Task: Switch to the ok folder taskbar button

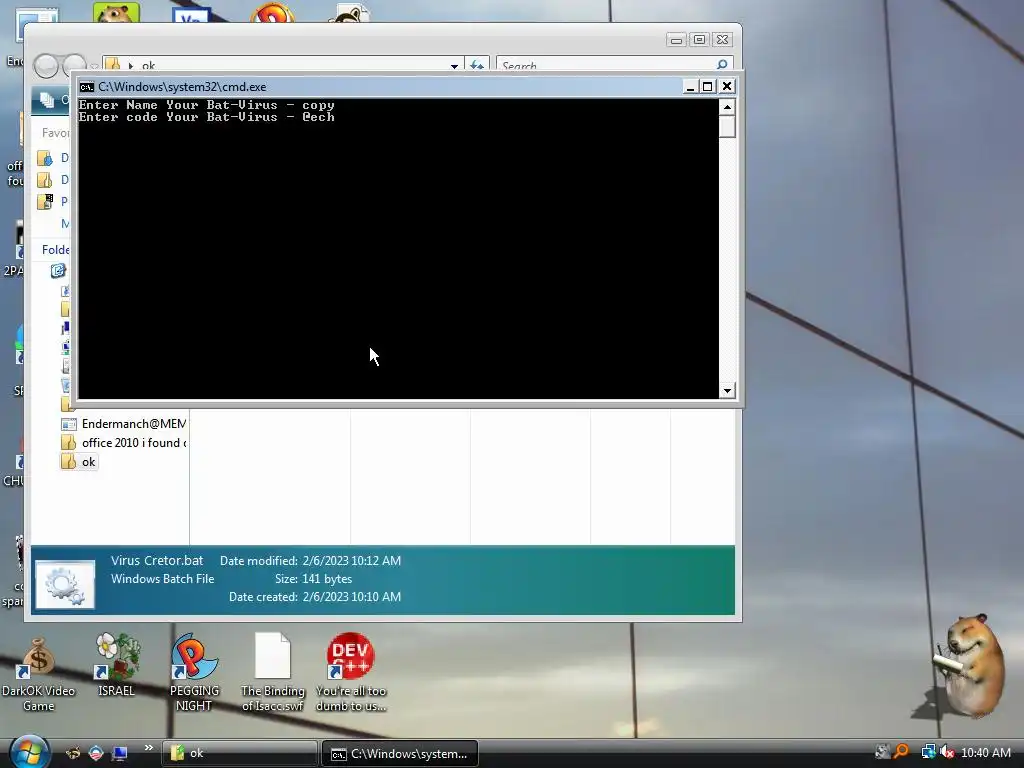Action: click(238, 753)
